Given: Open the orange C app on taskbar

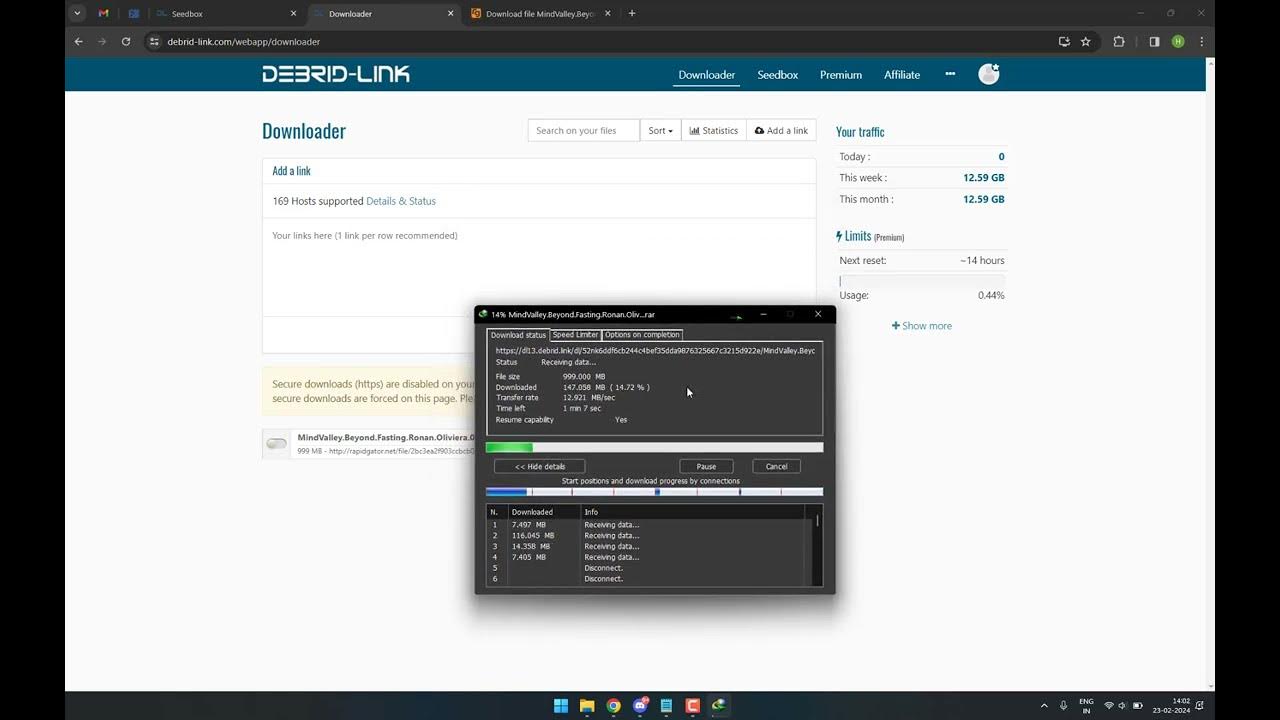Looking at the screenshot, I should [692, 706].
